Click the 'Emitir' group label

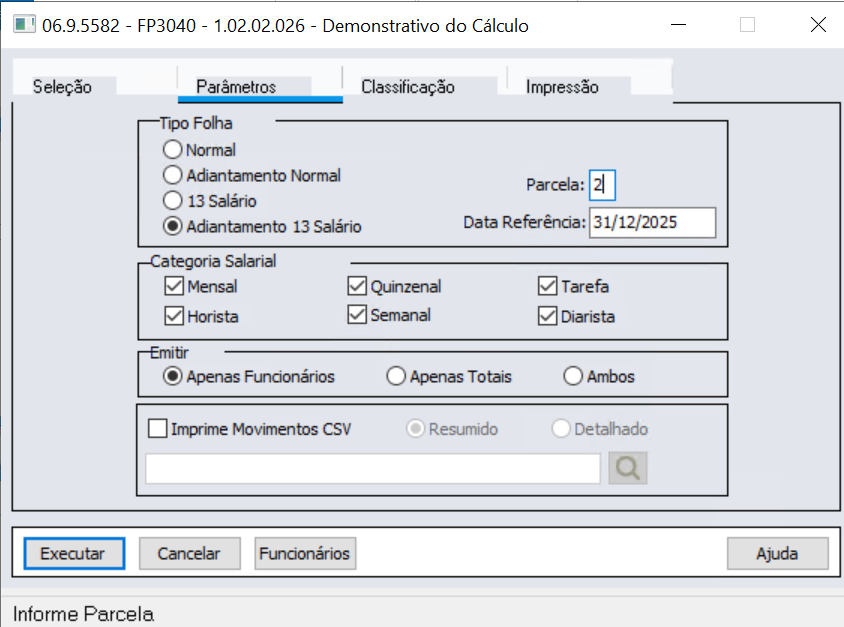point(169,353)
